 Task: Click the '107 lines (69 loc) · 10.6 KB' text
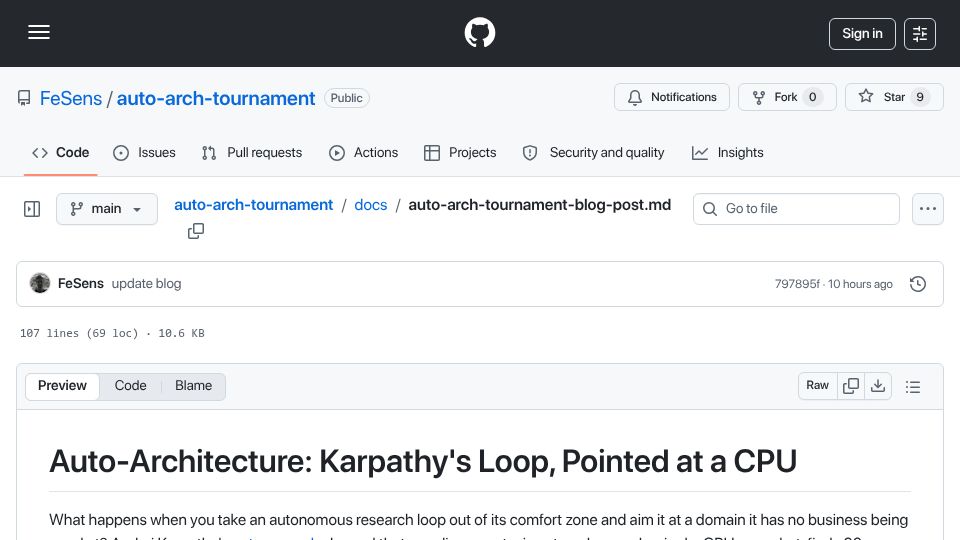[x=112, y=333]
